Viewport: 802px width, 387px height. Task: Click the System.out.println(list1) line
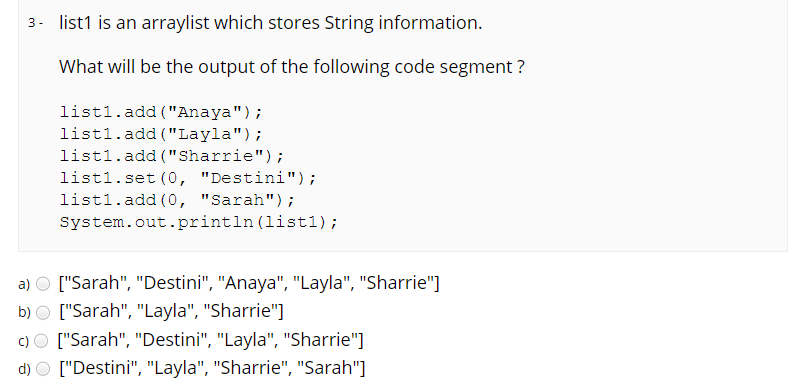click(199, 222)
